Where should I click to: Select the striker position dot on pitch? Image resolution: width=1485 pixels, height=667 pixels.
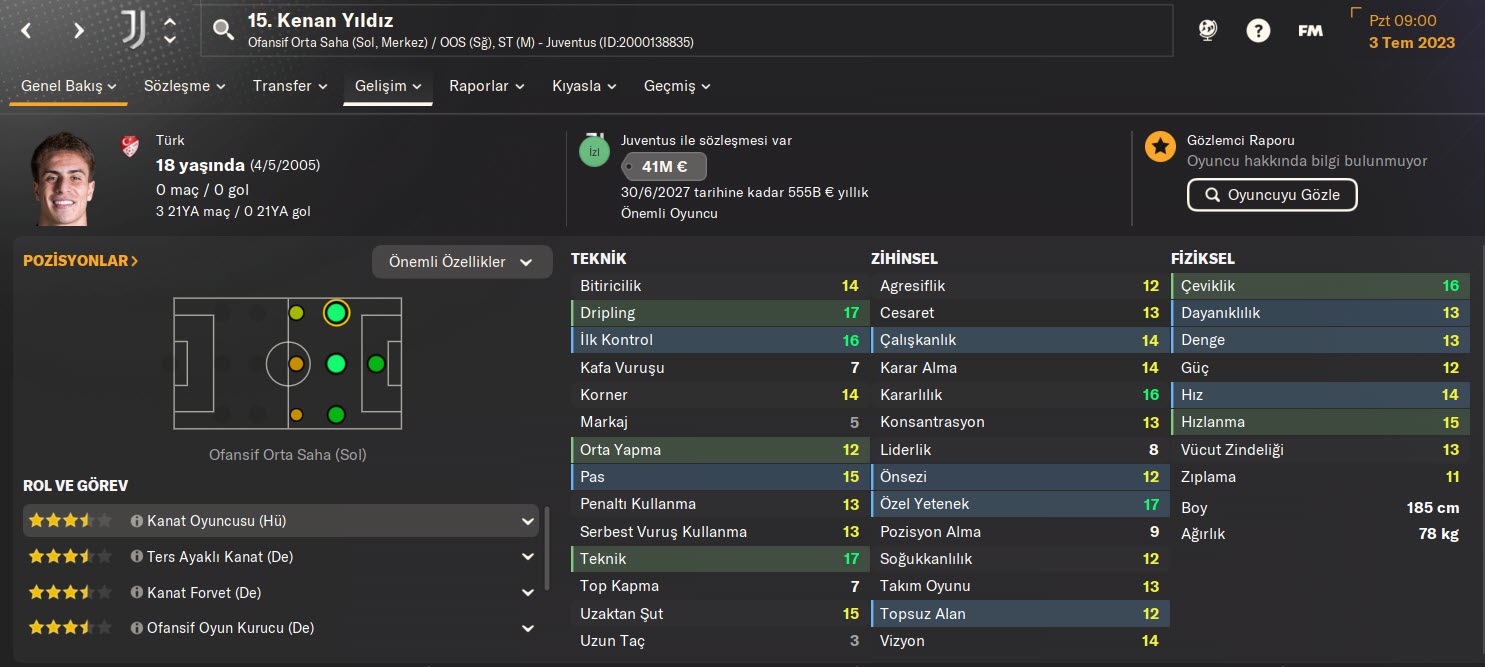(376, 364)
